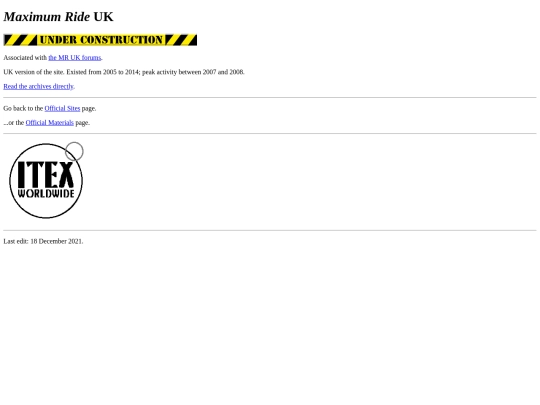Click the UNDER CONSTRUCTION banner text
This screenshot has height=405, width=540.
101,40
